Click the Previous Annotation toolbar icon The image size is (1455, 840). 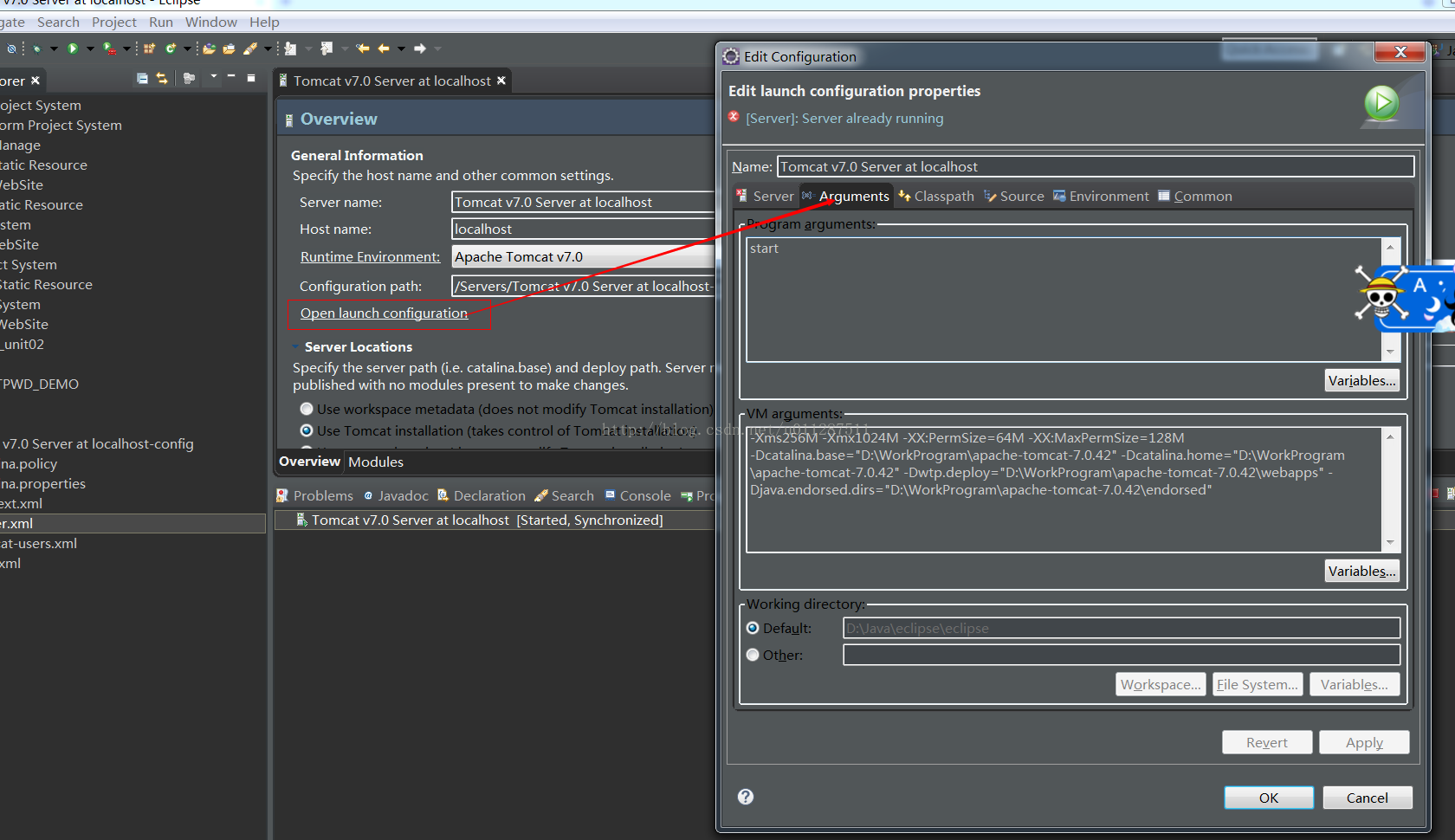(327, 48)
